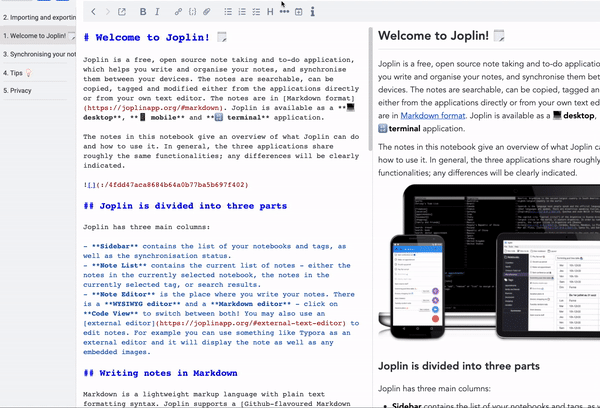Screen dimensions: 600x408
Task: Click '**WYSIWYG editor**' text in editor
Action: pos(142,304)
